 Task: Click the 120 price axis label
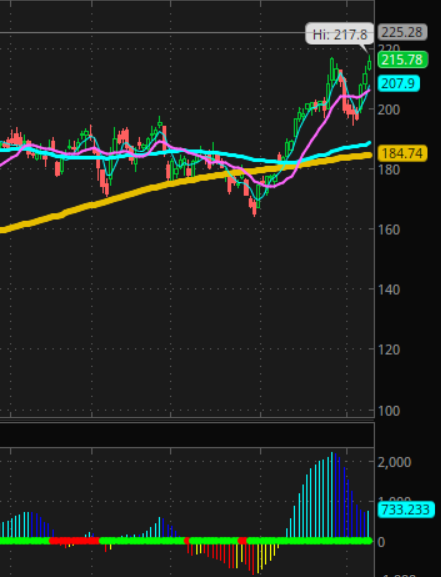pos(389,350)
